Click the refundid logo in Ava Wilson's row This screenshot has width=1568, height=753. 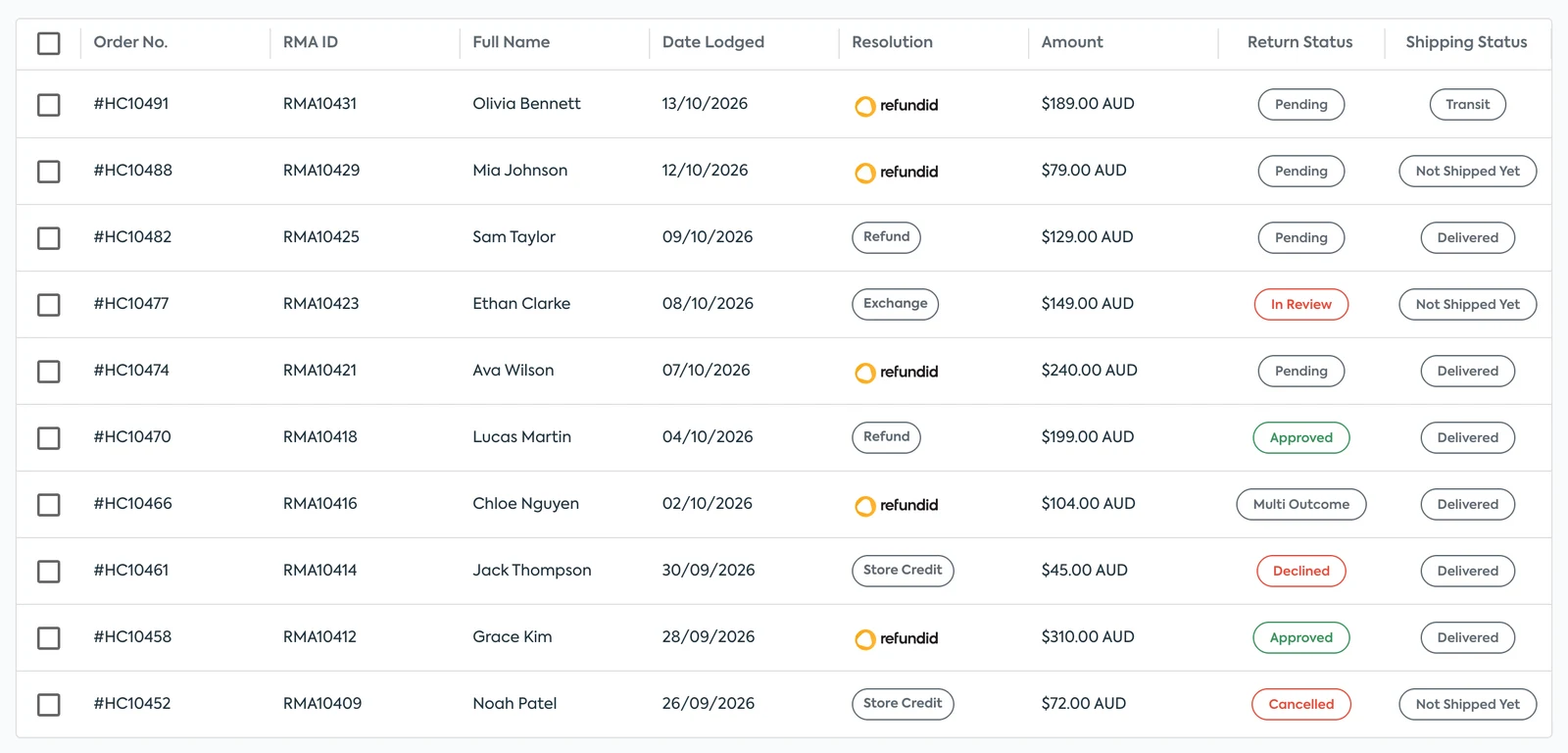[896, 372]
